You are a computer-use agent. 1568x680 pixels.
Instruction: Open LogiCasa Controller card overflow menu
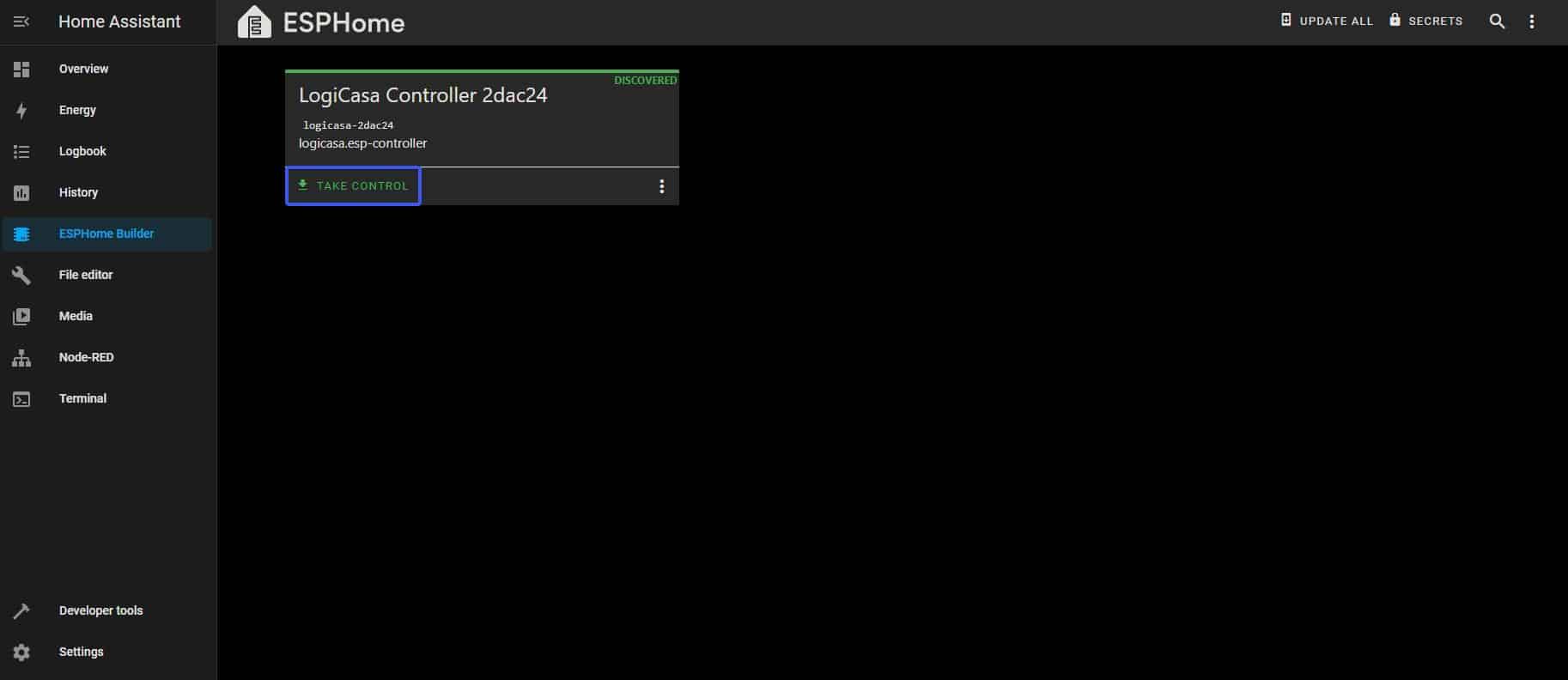[x=661, y=186]
